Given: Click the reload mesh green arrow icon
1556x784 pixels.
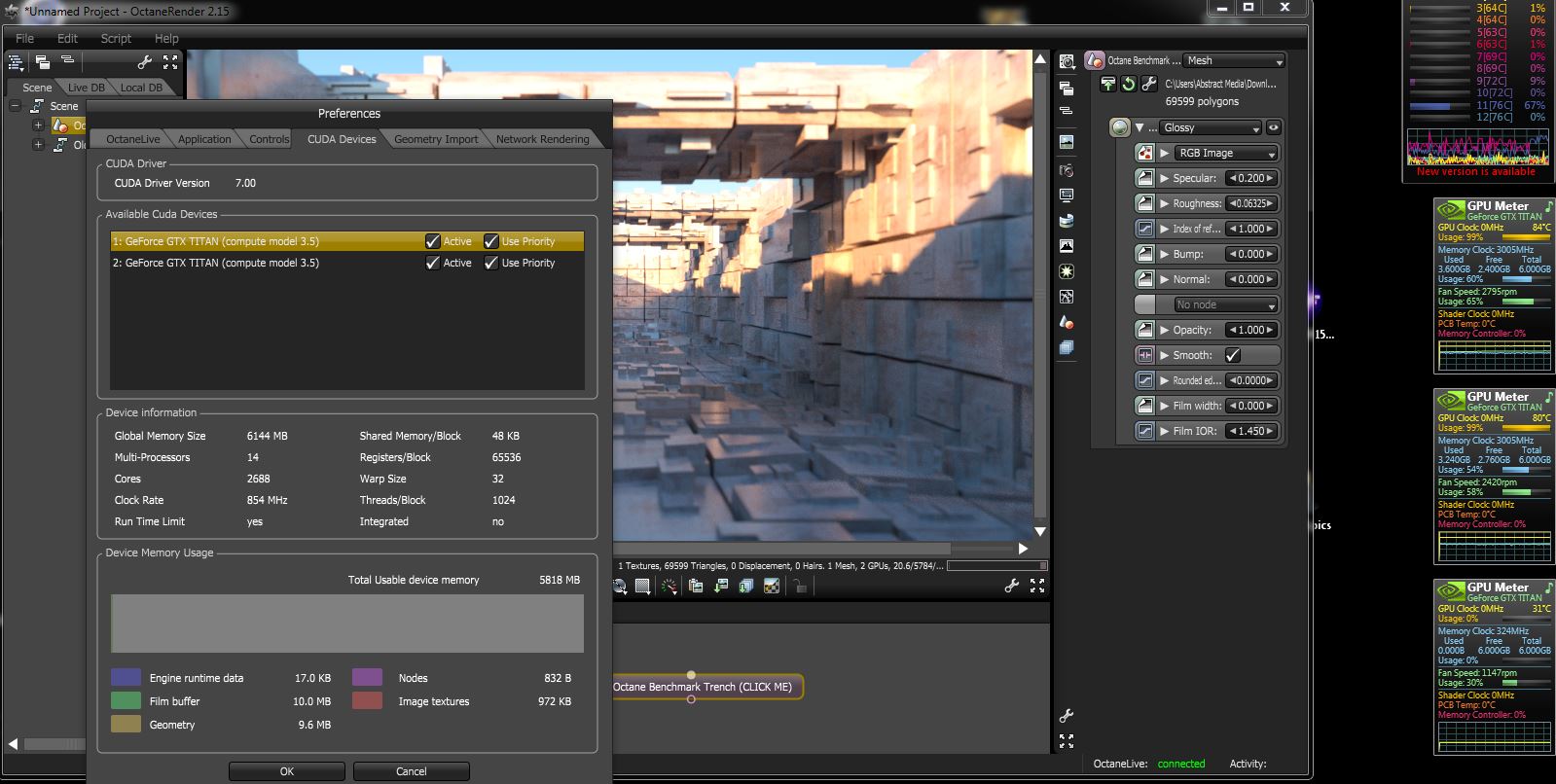Looking at the screenshot, I should coord(1128,84).
